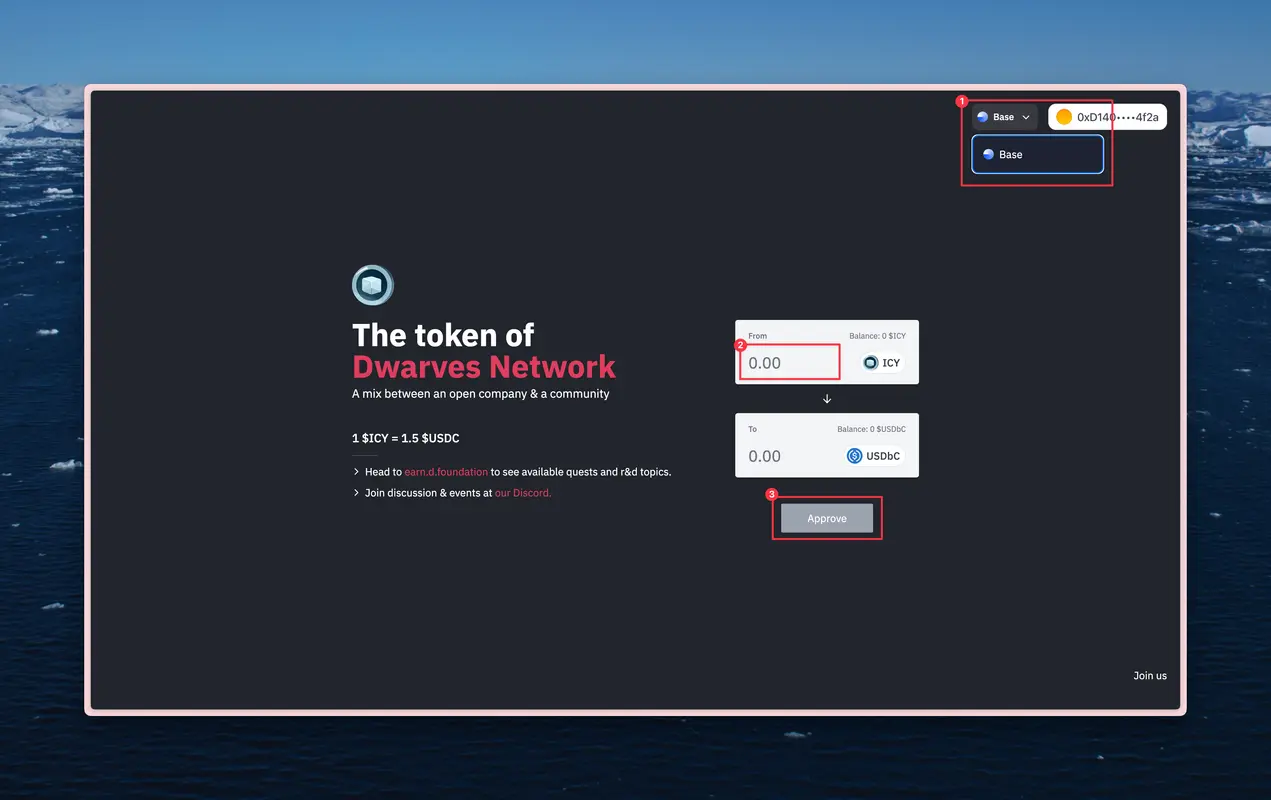Click the To label in swap box

click(753, 429)
